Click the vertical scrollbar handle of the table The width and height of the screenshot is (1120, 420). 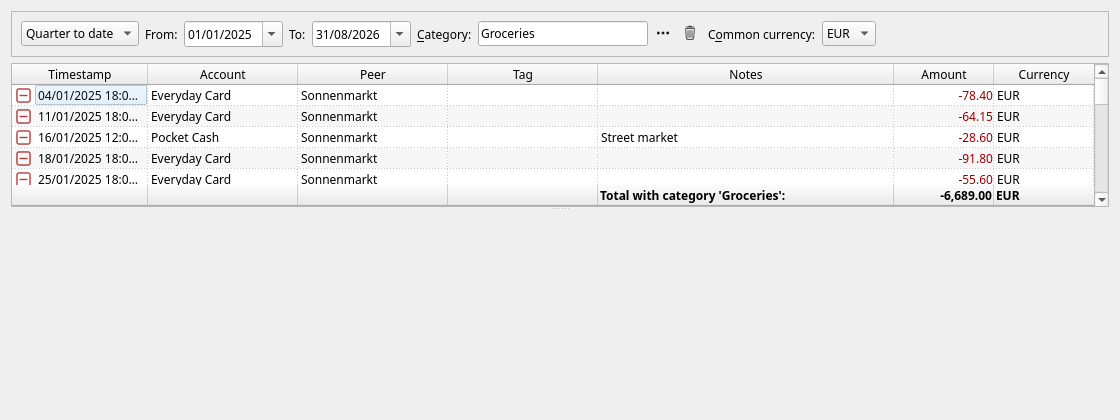pyautogui.click(x=1101, y=91)
